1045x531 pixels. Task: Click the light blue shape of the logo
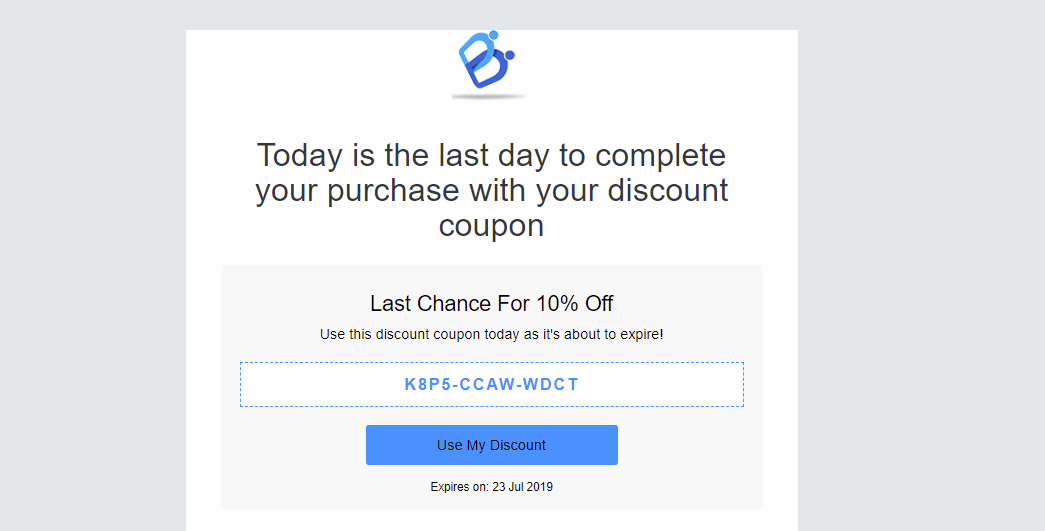coord(475,50)
